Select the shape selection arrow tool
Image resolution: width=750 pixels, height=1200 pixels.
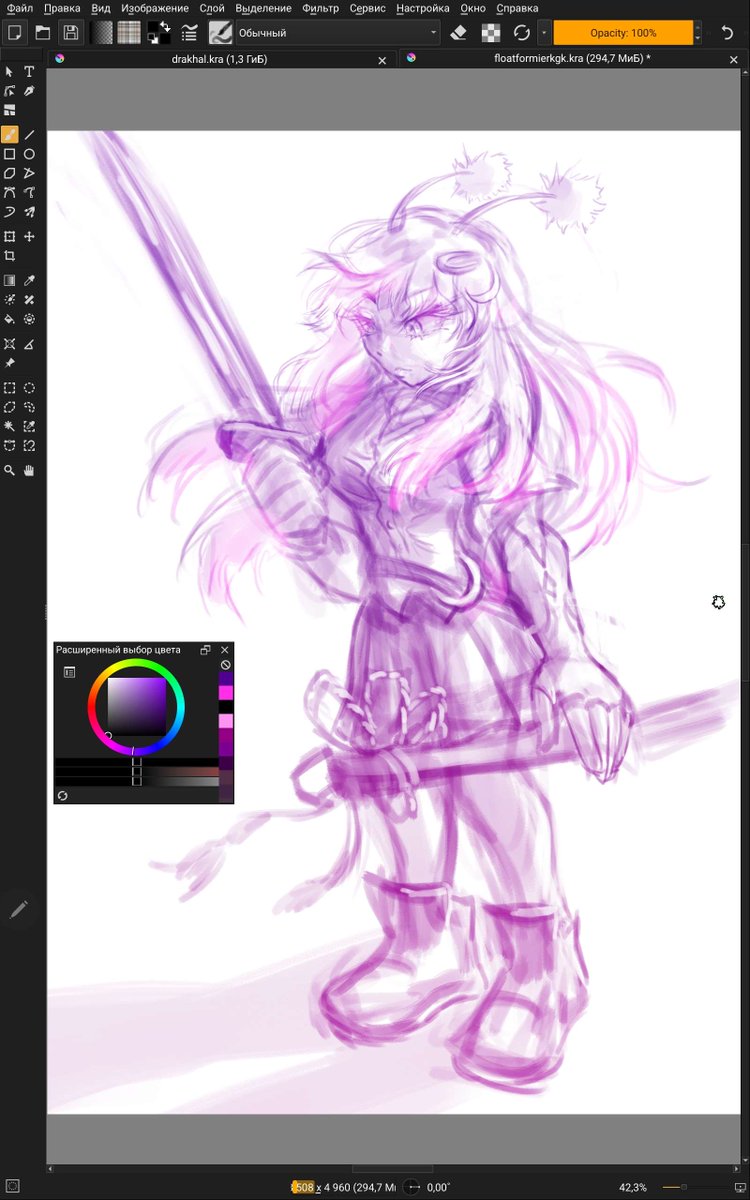click(9, 72)
